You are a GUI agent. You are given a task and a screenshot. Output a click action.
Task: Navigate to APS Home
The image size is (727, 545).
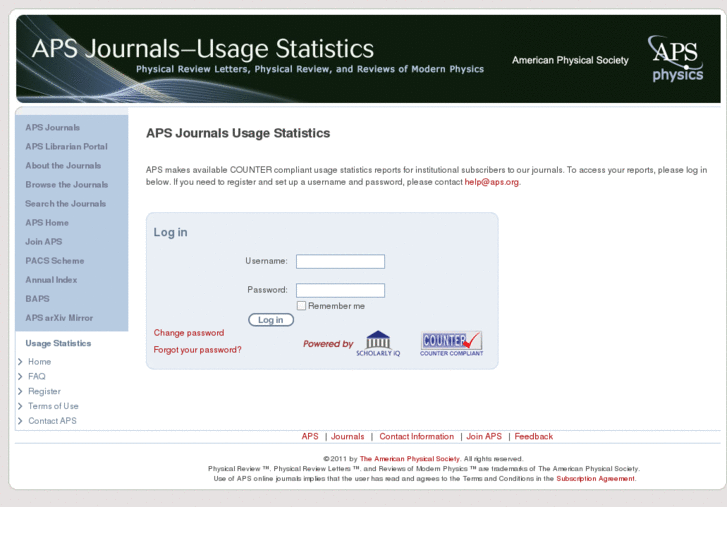pos(47,223)
